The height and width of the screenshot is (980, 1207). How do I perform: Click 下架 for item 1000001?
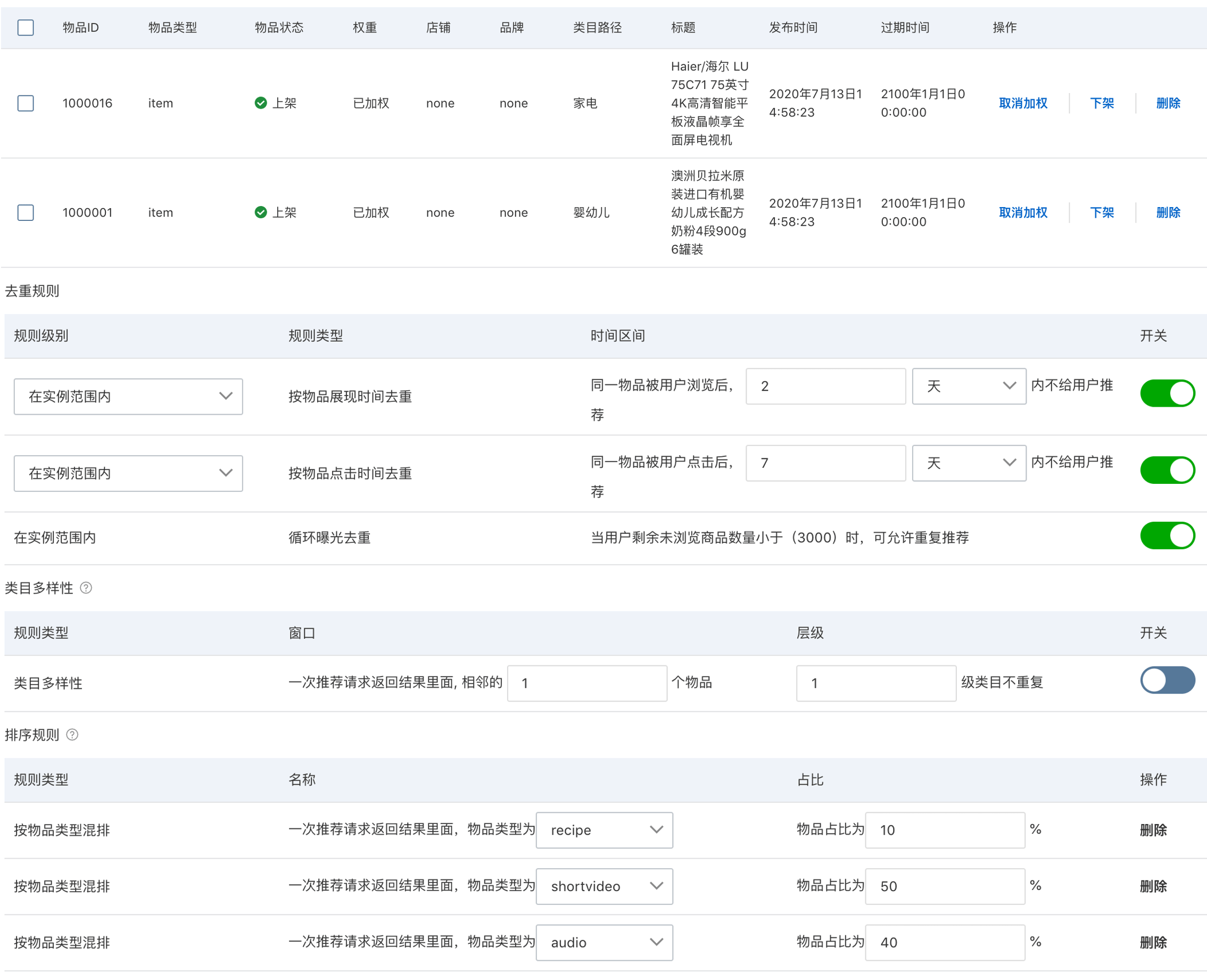coord(1102,212)
